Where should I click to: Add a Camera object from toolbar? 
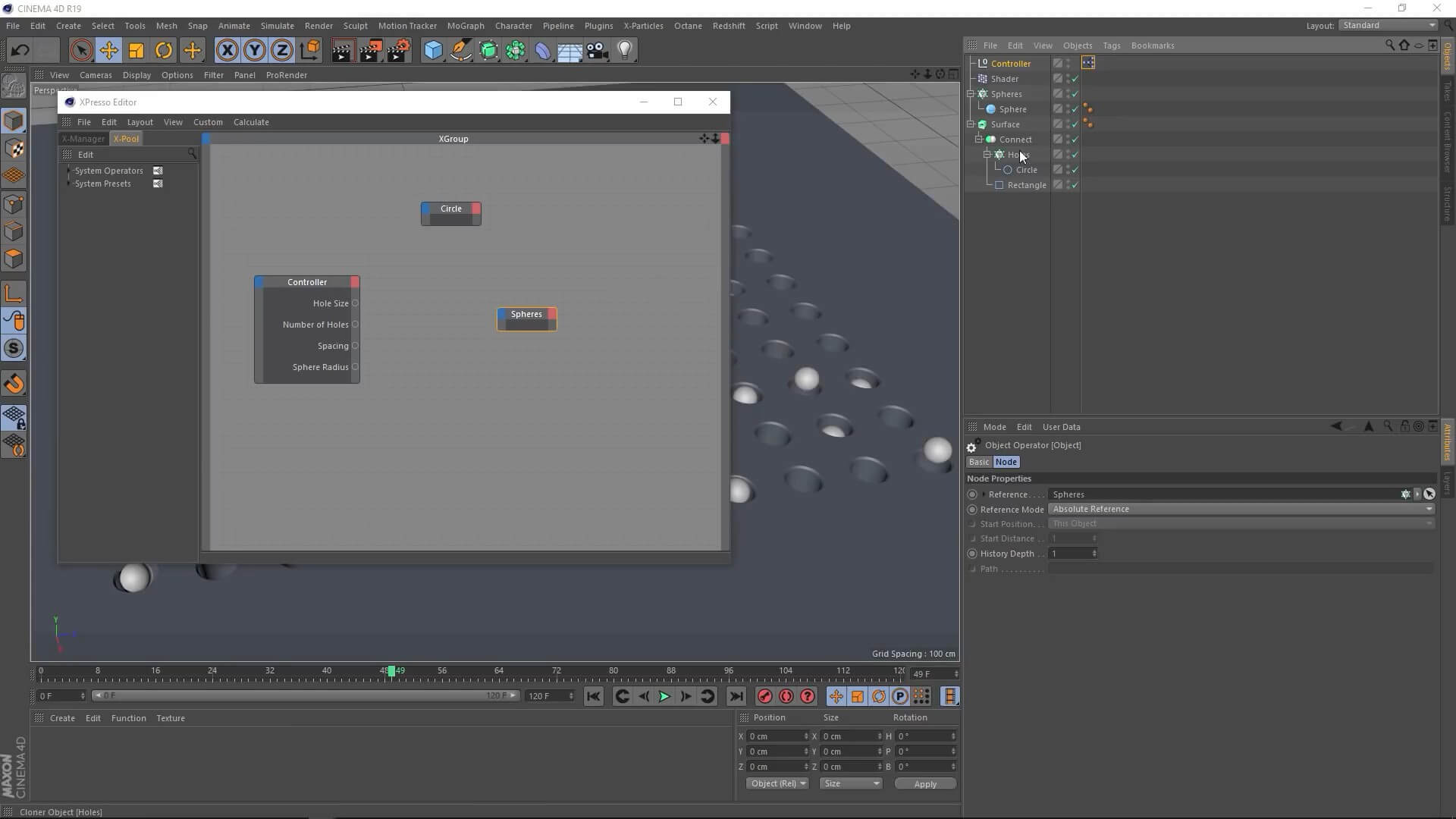click(x=598, y=51)
